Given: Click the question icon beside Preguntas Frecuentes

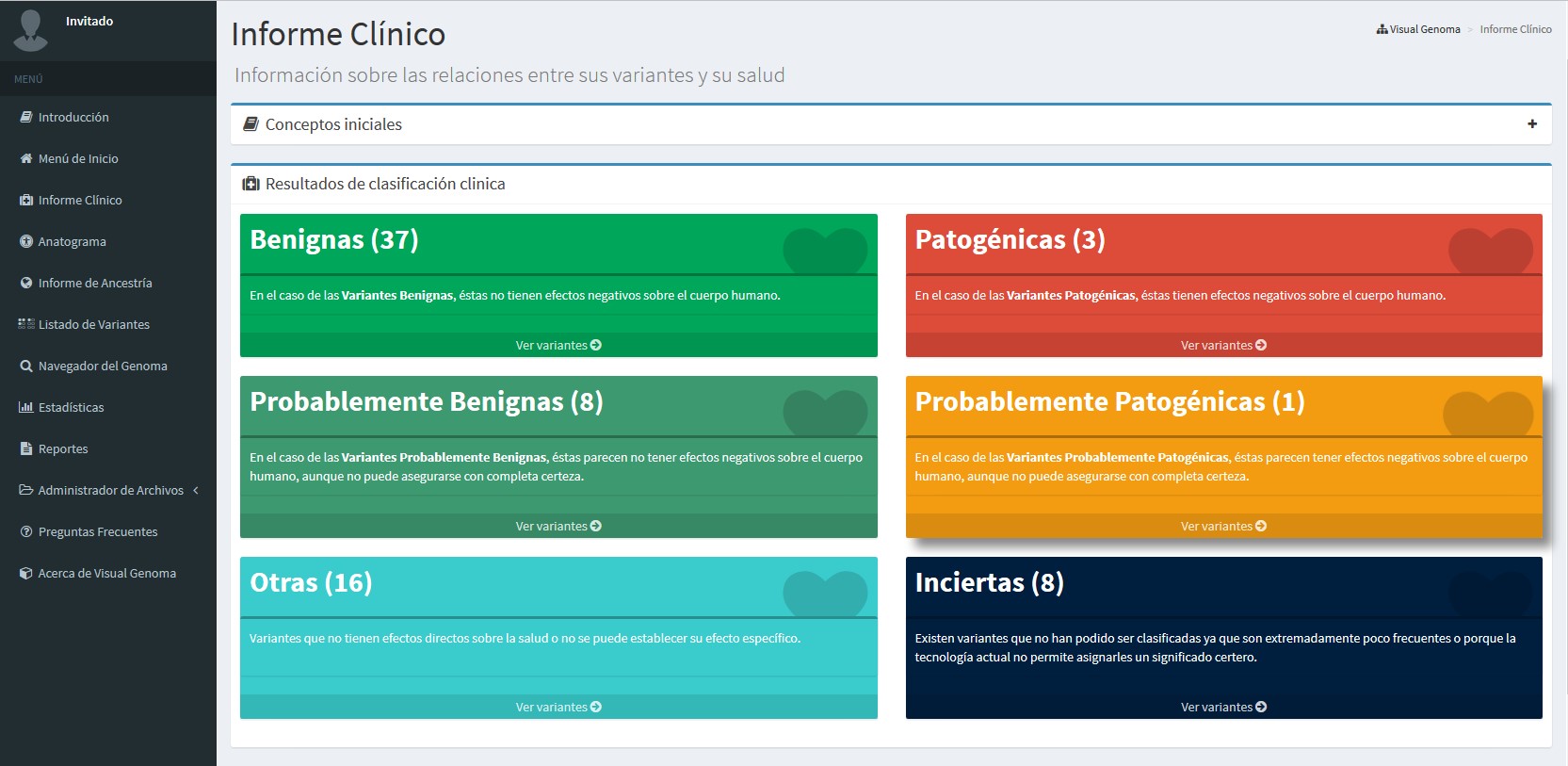Looking at the screenshot, I should click(x=26, y=531).
